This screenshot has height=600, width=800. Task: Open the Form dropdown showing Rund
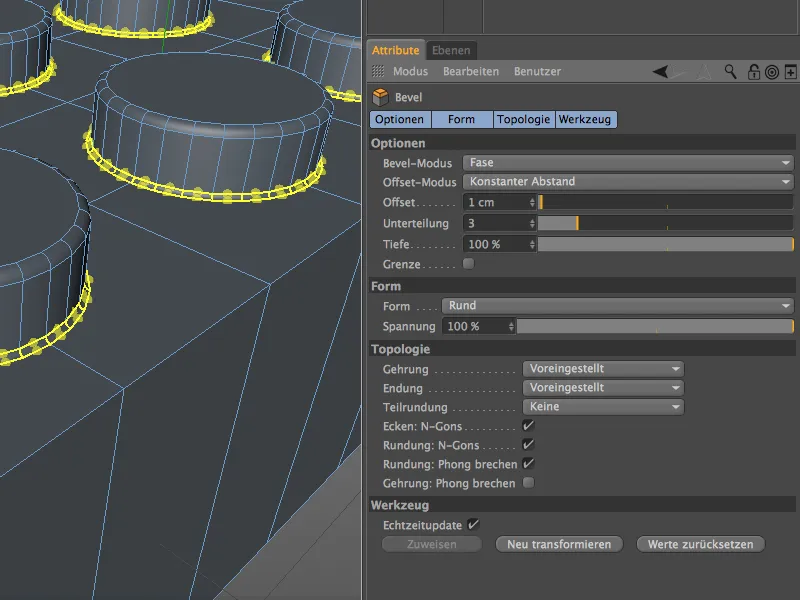pos(617,306)
